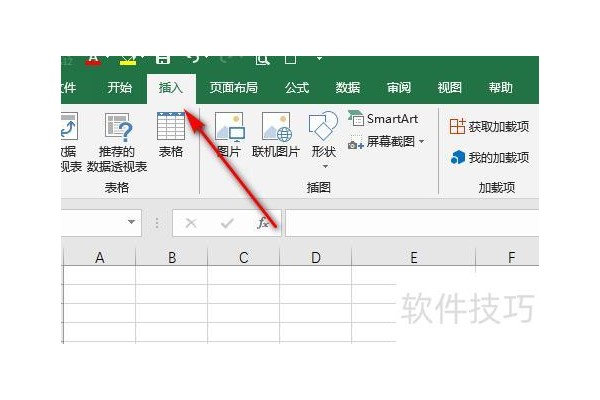Undo with the quick access arrow
Image resolution: width=600 pixels, height=400 pixels.
tap(194, 60)
